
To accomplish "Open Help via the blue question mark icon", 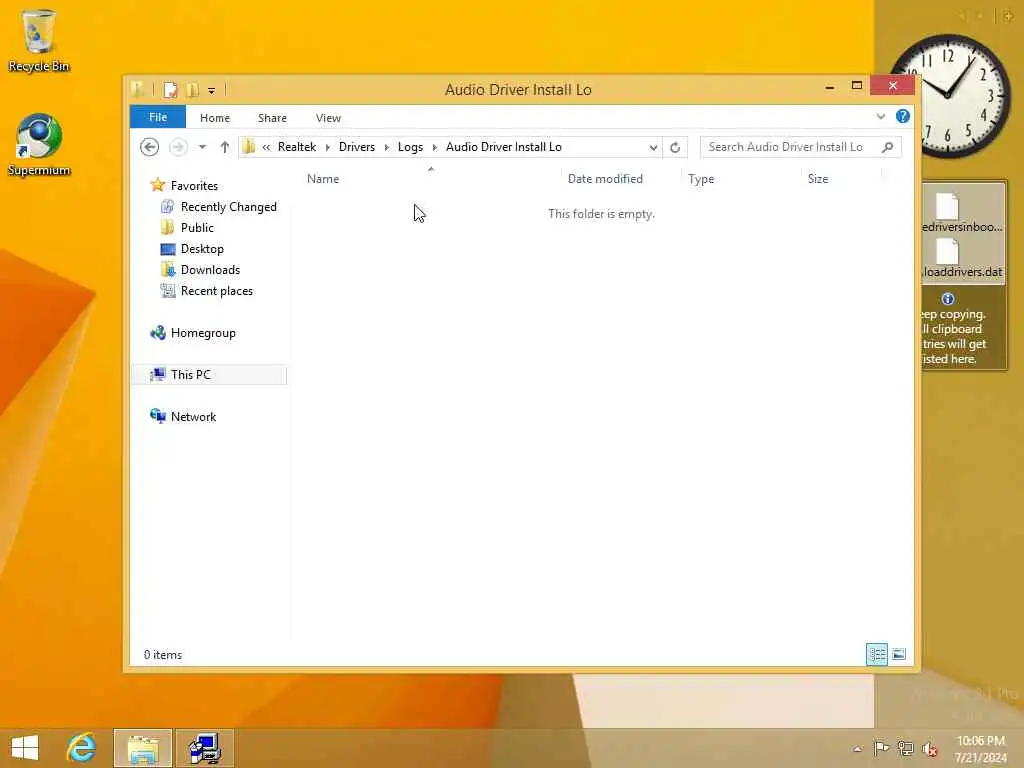I will click(903, 116).
